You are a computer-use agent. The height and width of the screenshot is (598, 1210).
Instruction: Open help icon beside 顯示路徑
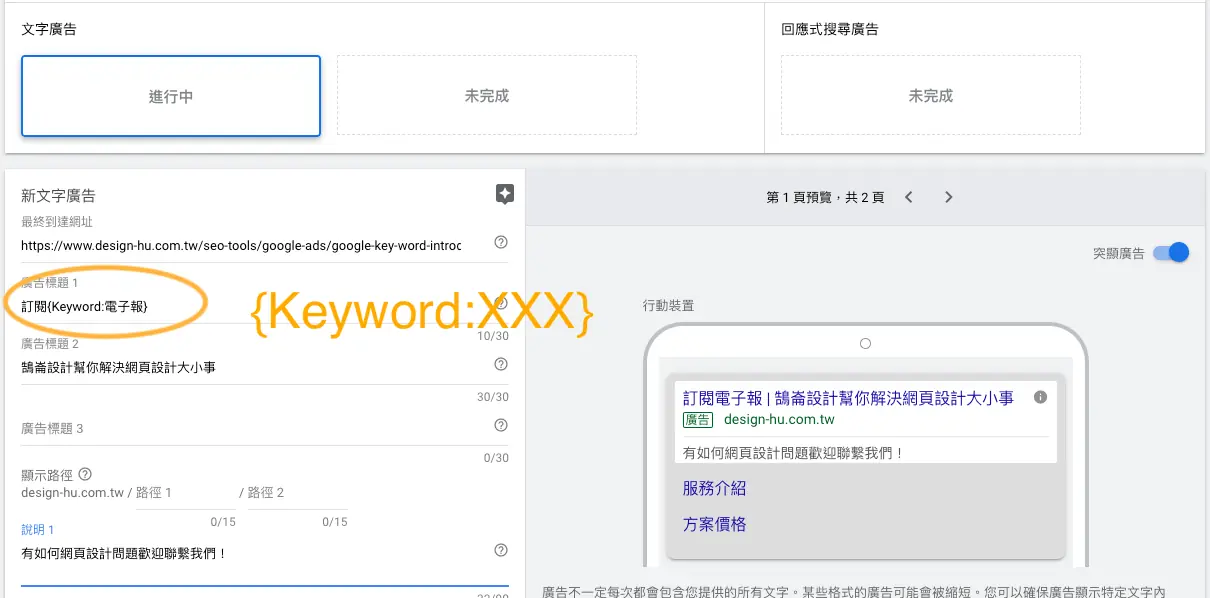pyautogui.click(x=85, y=474)
